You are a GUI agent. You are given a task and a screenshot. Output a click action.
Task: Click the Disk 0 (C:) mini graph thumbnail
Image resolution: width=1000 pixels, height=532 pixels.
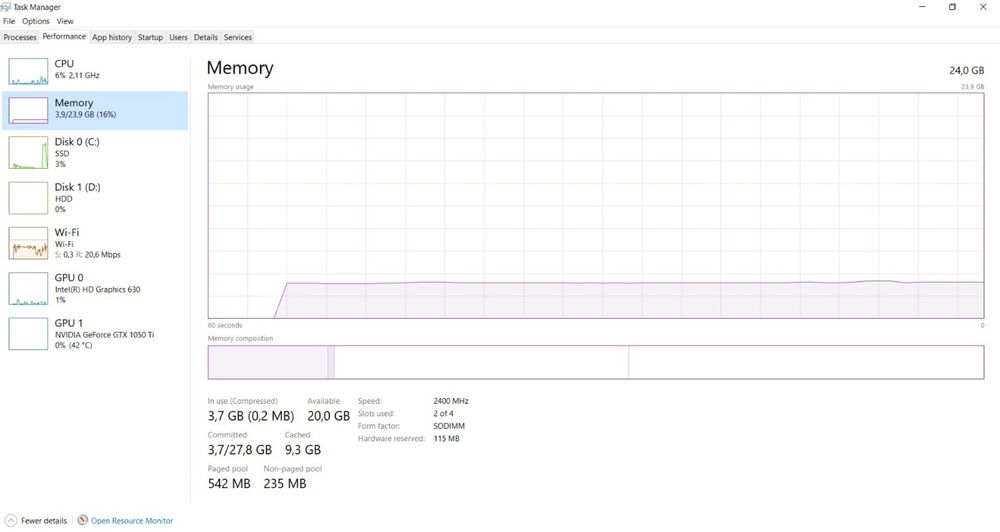[28, 152]
